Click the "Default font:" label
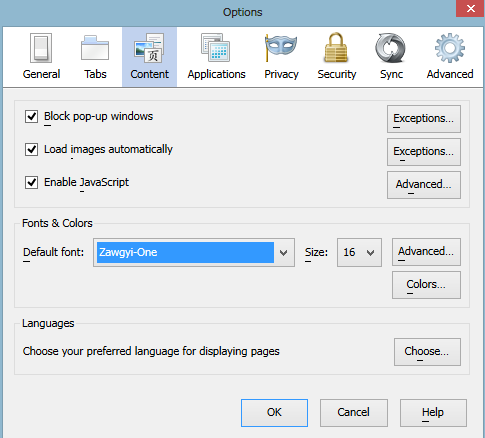485x438 pixels. click(53, 252)
